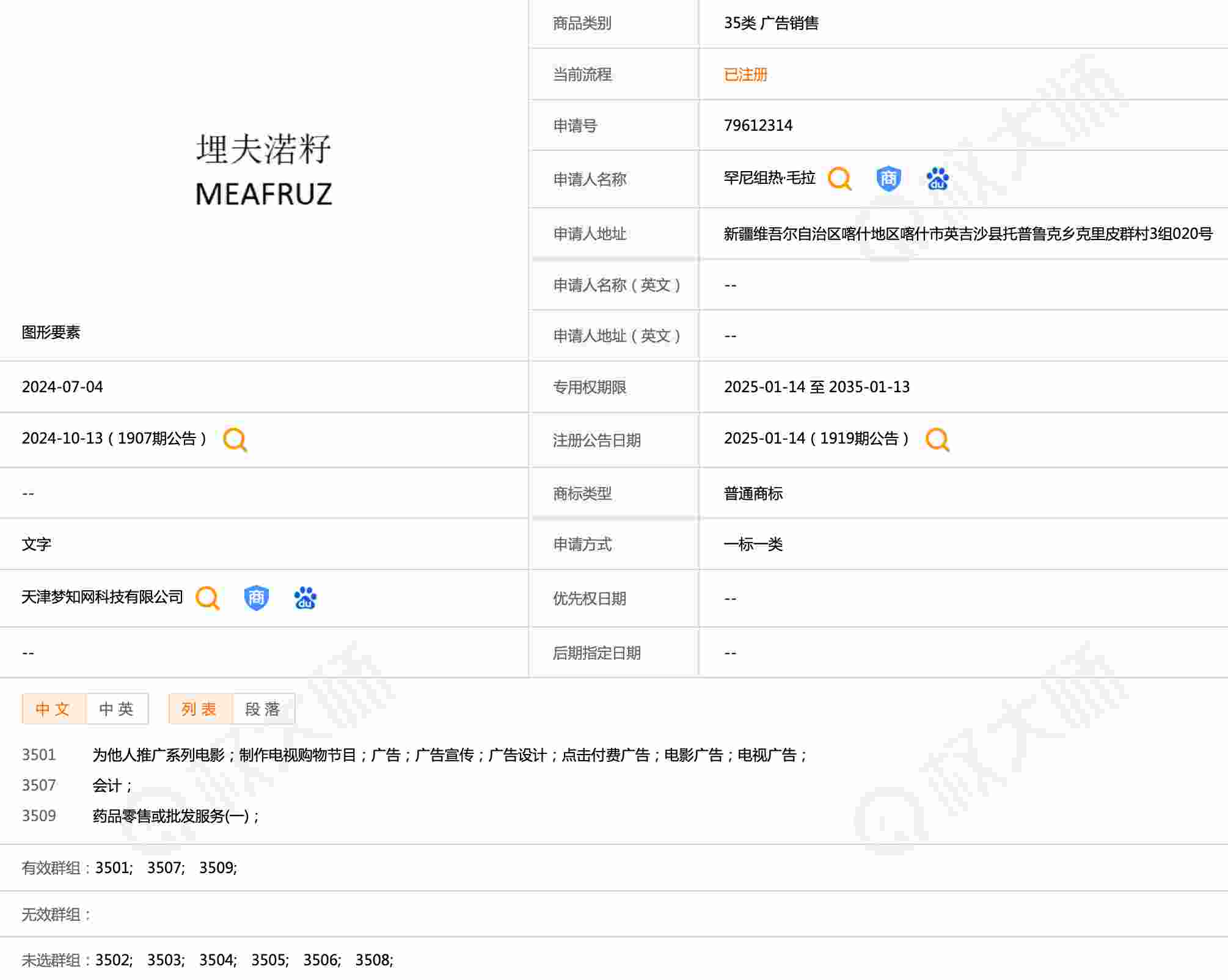The image size is (1228, 980).
Task: Switch to 中文 language toggle
Action: pyautogui.click(x=54, y=709)
